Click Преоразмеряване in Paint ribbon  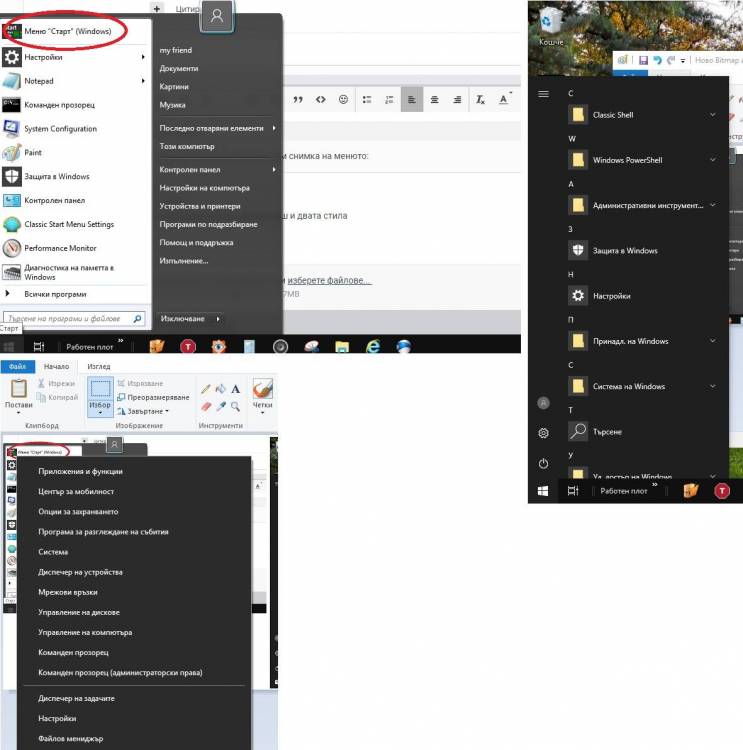153,397
